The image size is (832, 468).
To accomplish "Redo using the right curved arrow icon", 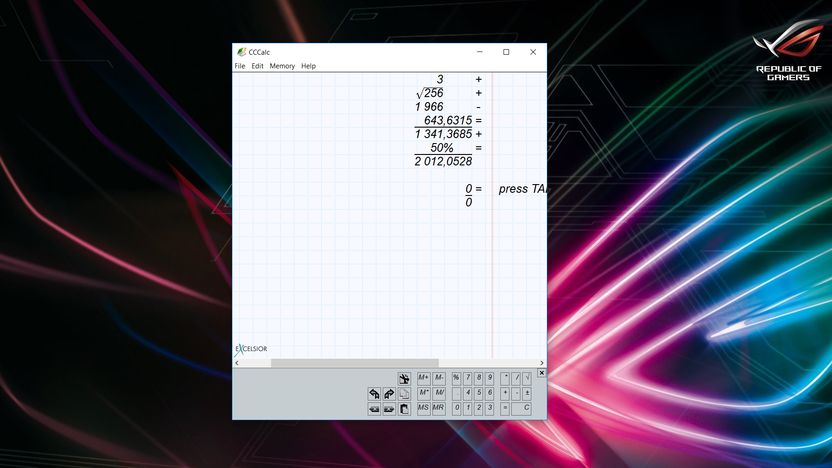I will (x=389, y=394).
